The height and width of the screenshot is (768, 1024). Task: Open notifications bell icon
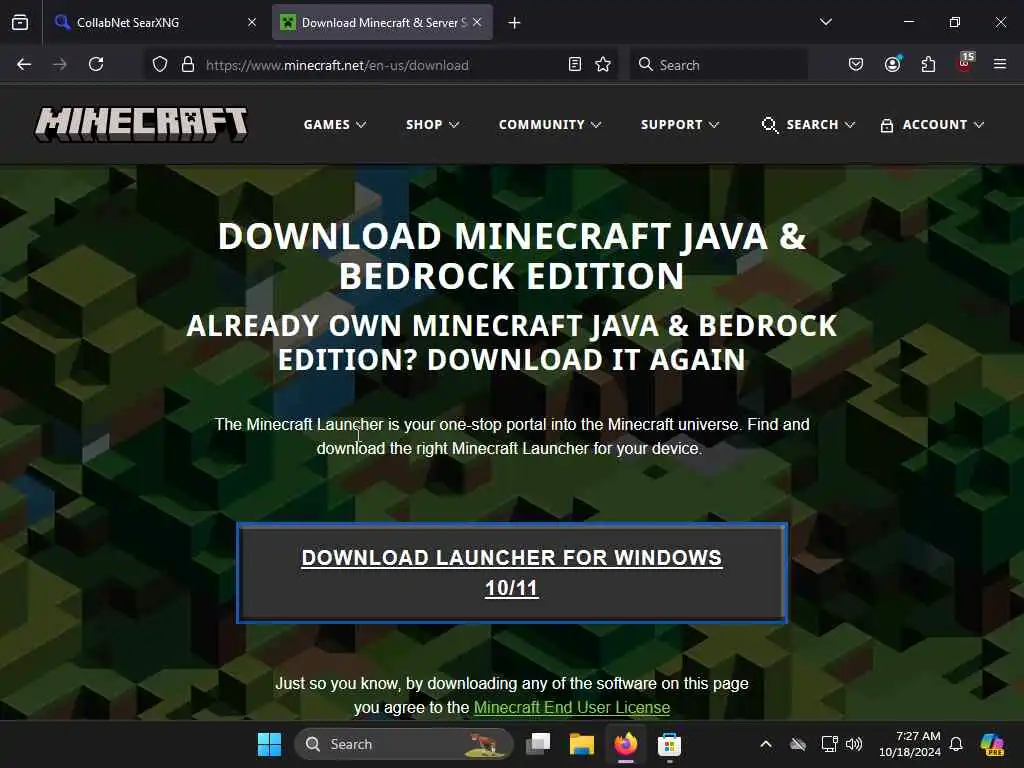click(x=956, y=744)
